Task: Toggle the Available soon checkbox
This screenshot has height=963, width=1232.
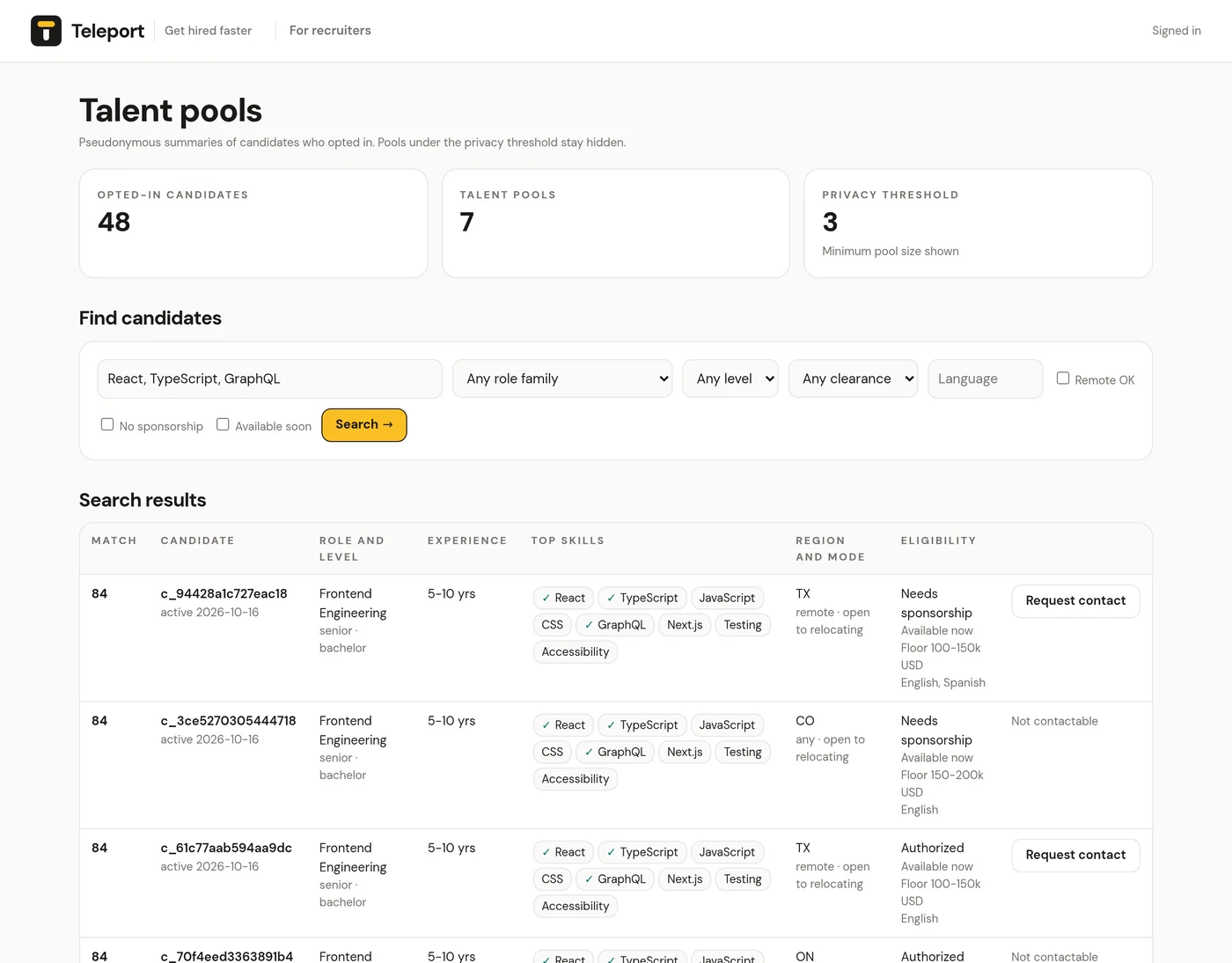Action: pos(223,424)
